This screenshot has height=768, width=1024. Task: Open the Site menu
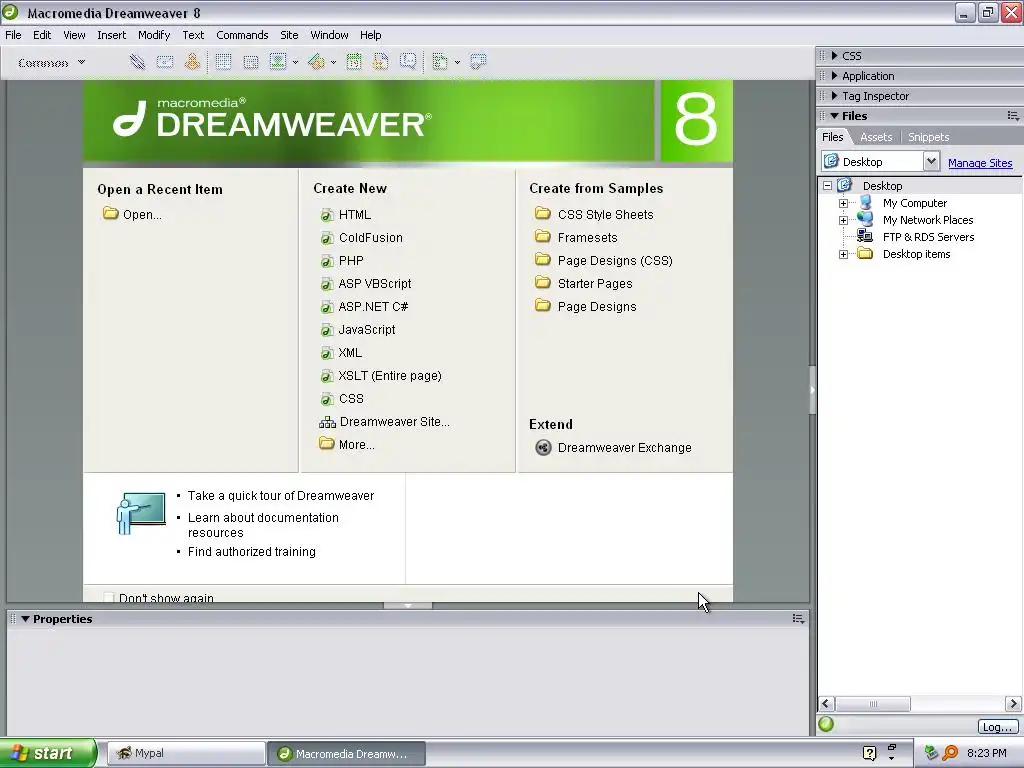(289, 35)
